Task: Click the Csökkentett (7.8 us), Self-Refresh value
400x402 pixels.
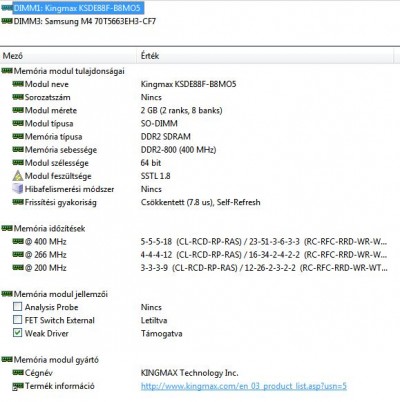Action: (201, 202)
